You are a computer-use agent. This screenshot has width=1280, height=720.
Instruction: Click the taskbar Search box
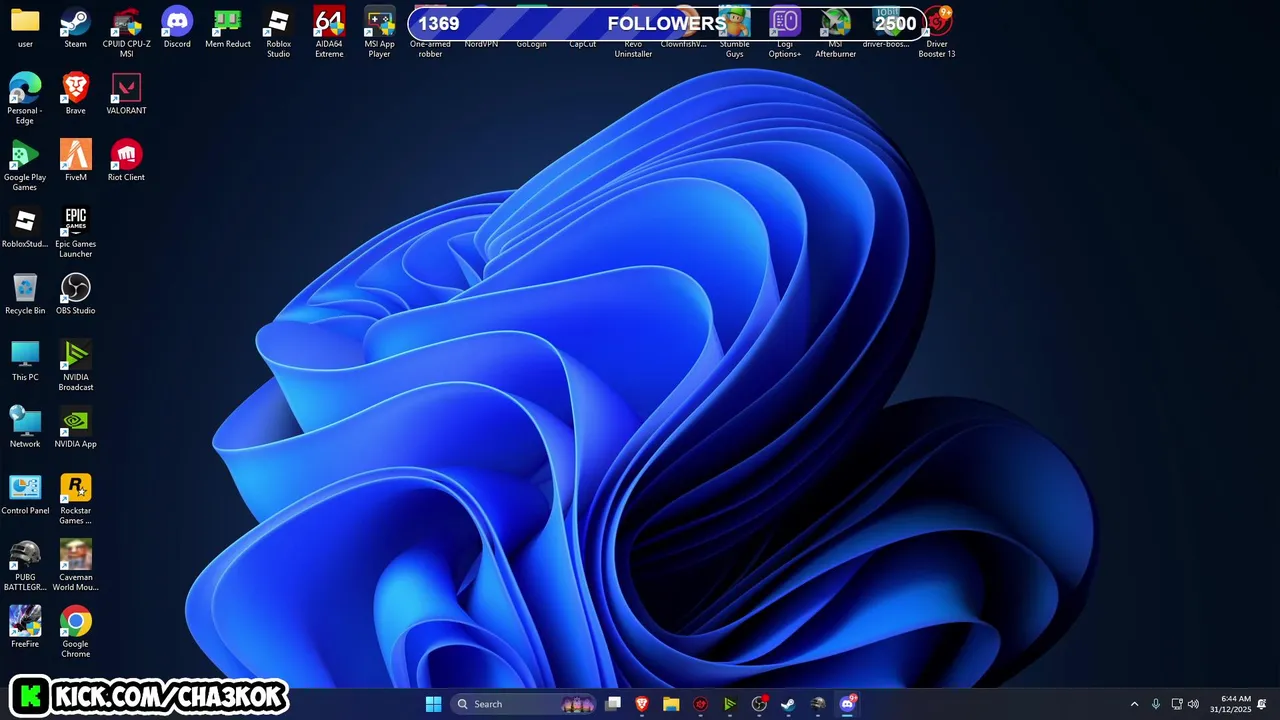tap(525, 704)
